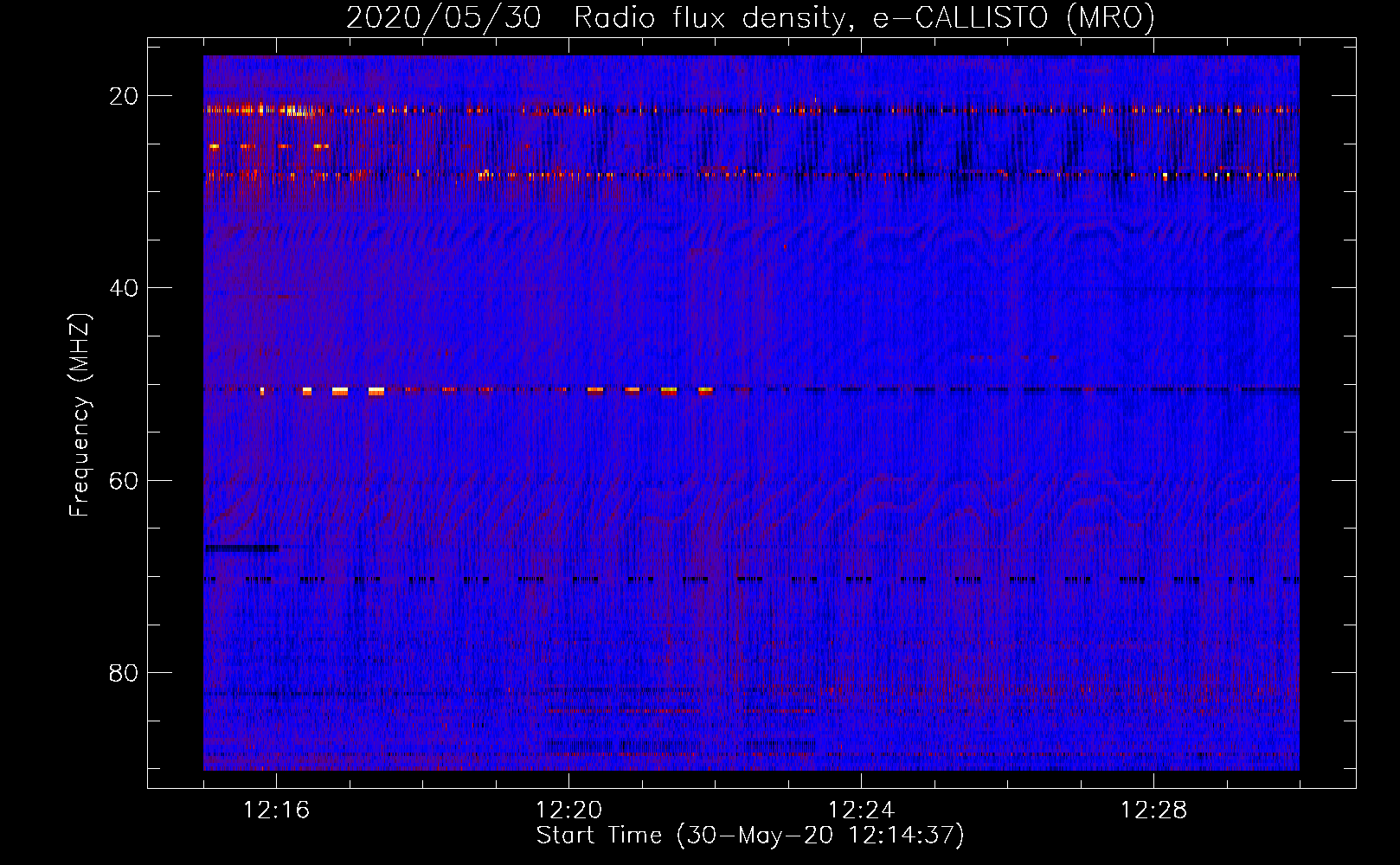Click the 80 MHz frequency tick label
Screen dimensions: 1400x865
tap(124, 673)
